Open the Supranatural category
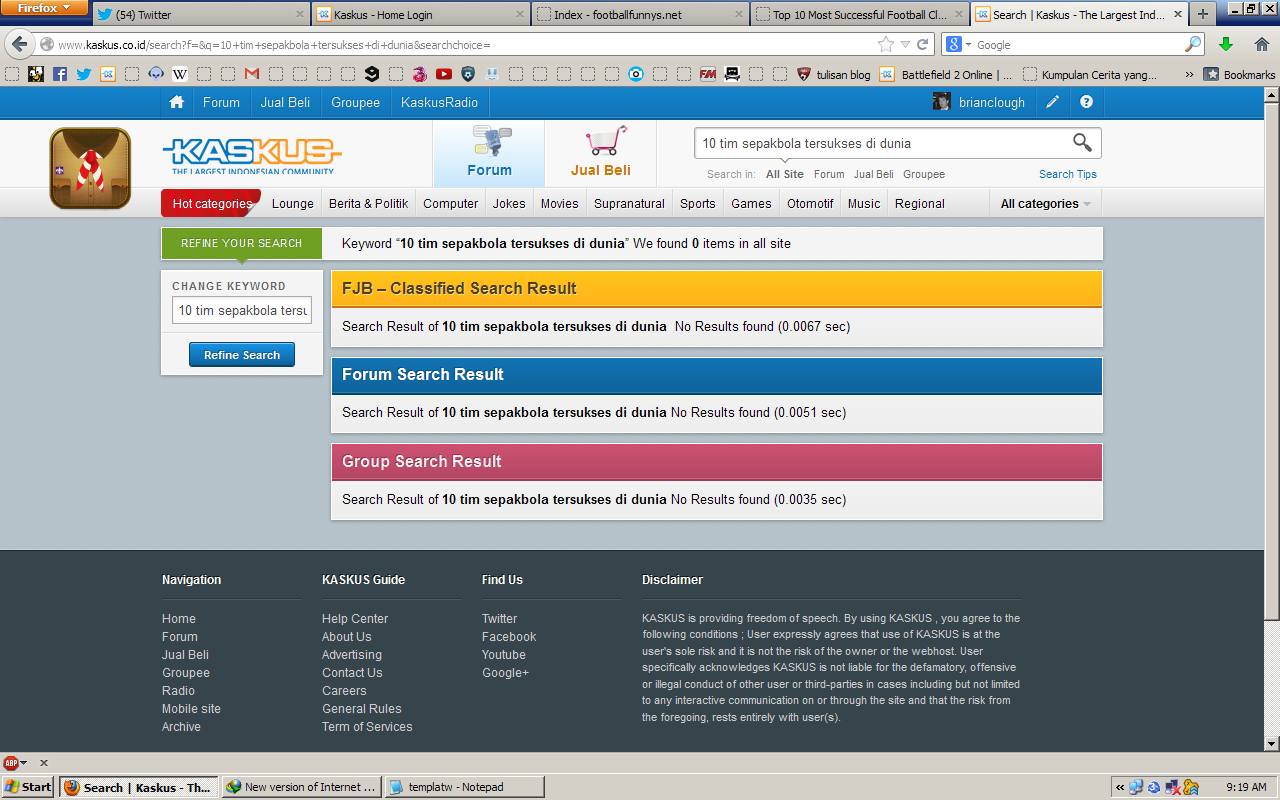Viewport: 1280px width, 800px height. point(629,203)
